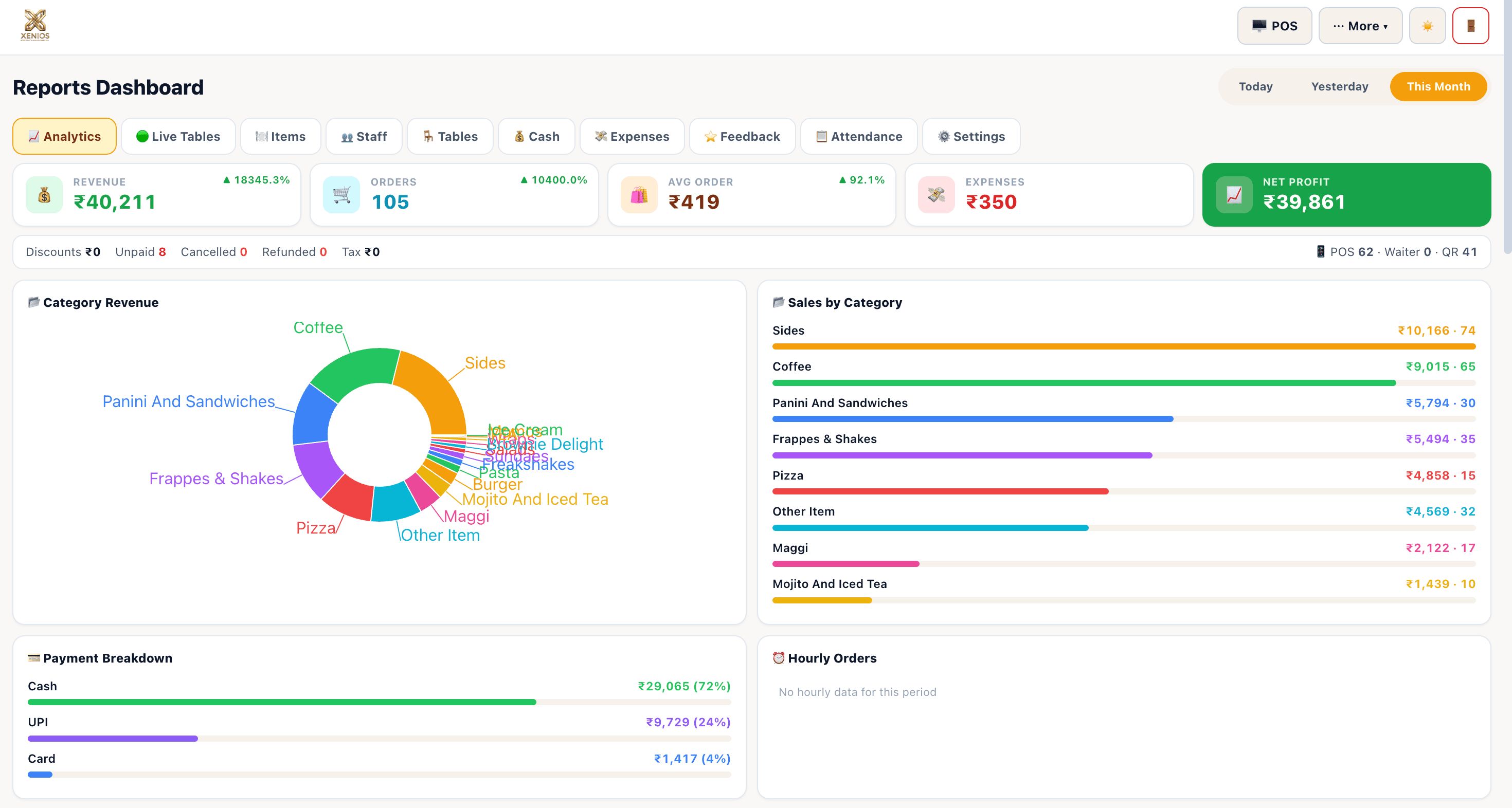Select the Yesterday date range
1512x808 pixels.
tap(1339, 86)
